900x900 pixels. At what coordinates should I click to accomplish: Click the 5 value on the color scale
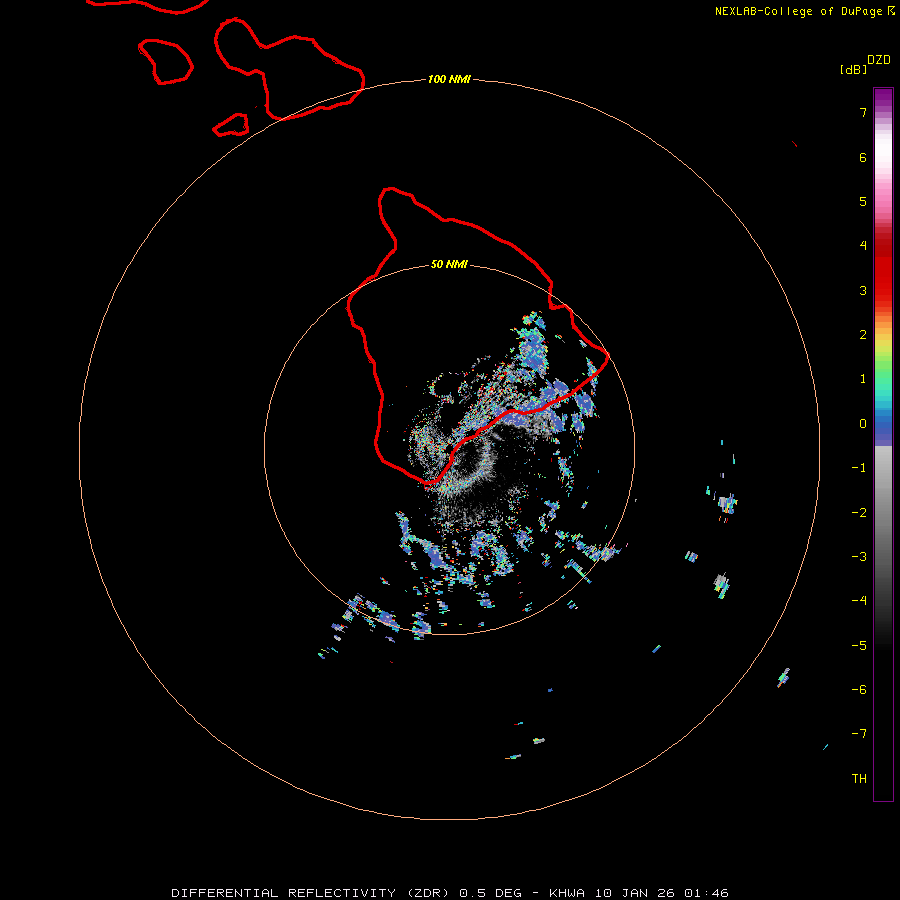tap(863, 201)
